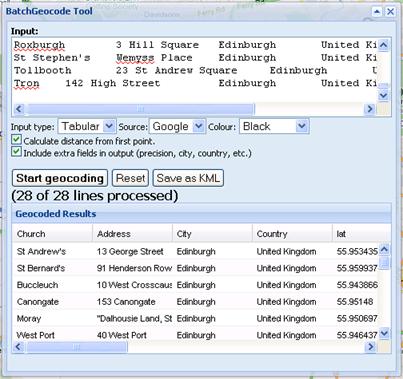Image resolution: width=403 pixels, height=379 pixels.
Task: Click the Geocoded Results panel header
Action: pos(201,214)
